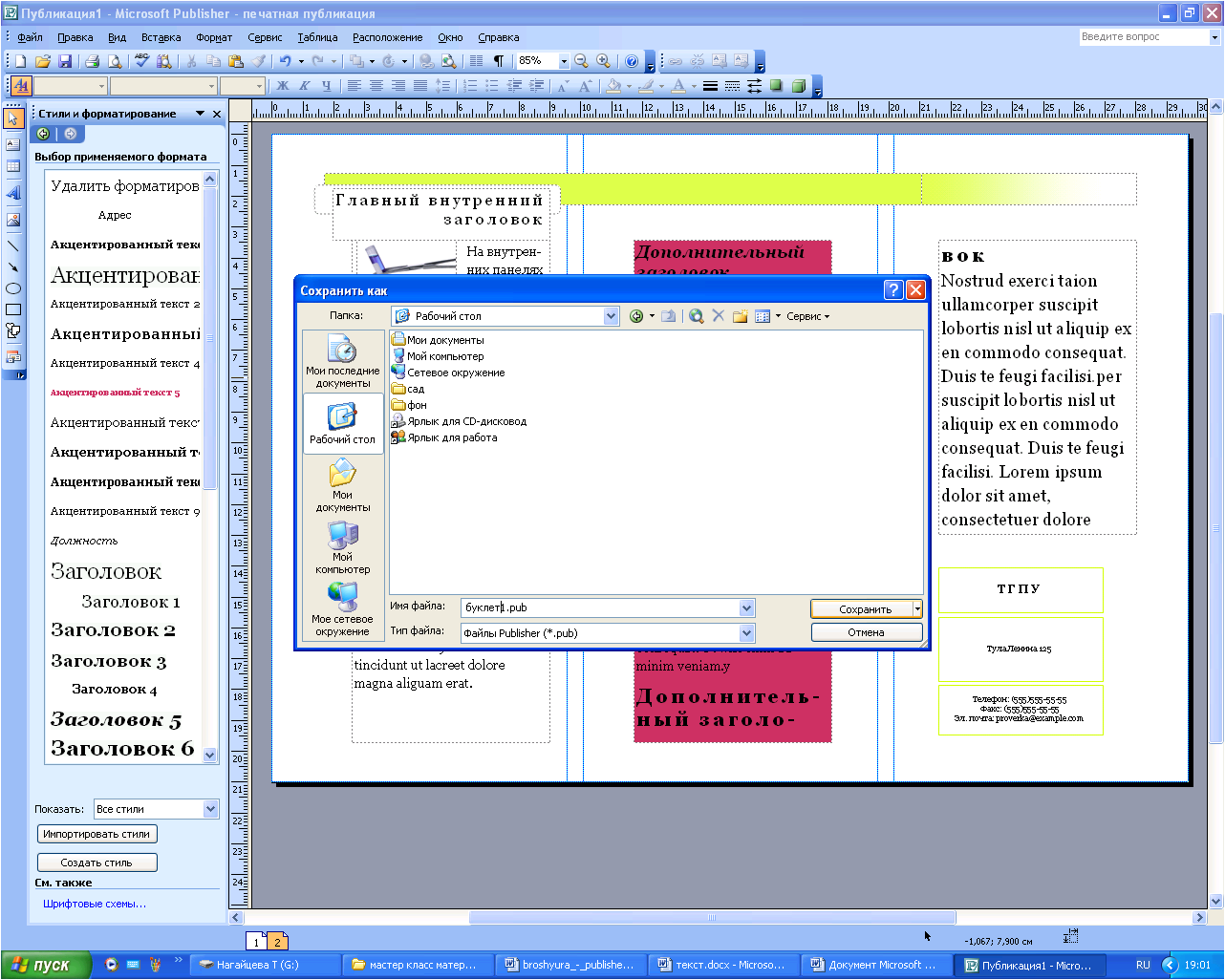
Task: Switch to page 1 tab
Action: click(x=256, y=942)
